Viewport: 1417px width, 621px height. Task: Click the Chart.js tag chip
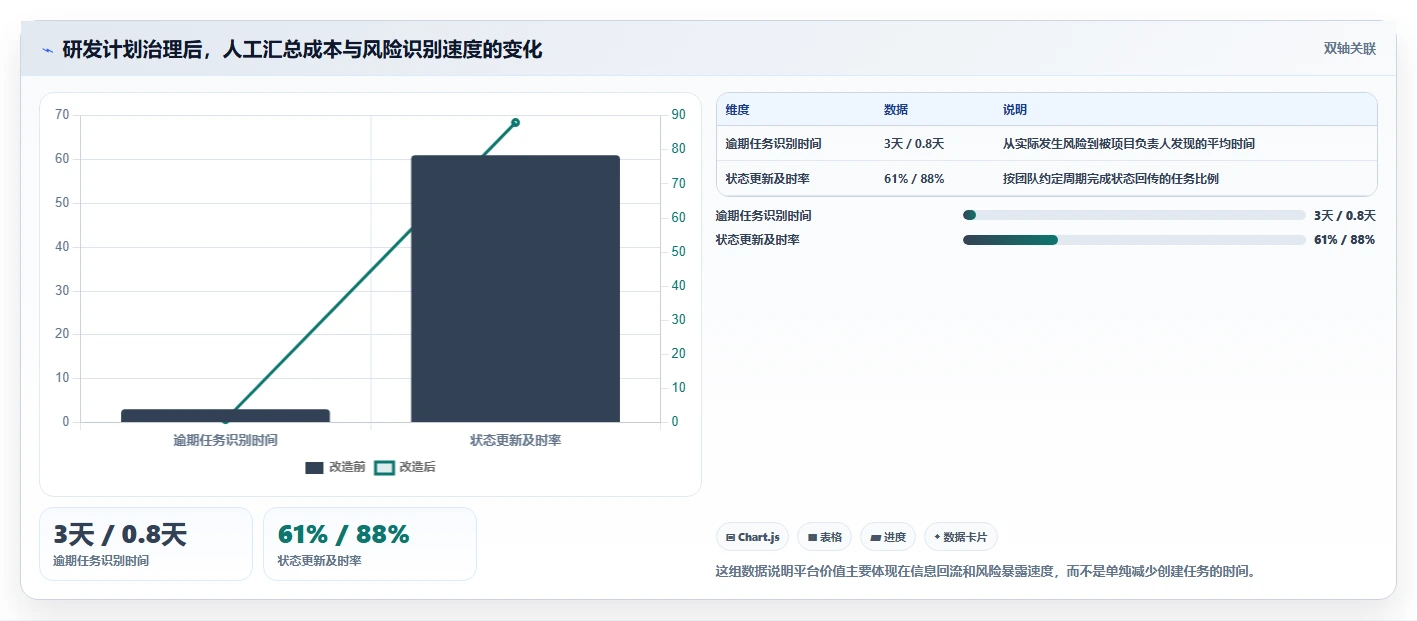(752, 537)
